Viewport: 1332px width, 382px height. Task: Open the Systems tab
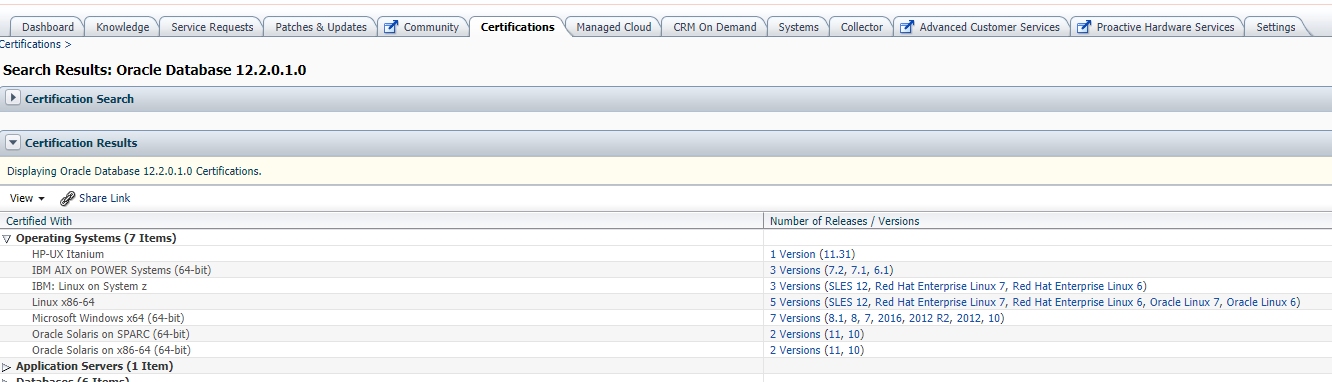point(798,27)
